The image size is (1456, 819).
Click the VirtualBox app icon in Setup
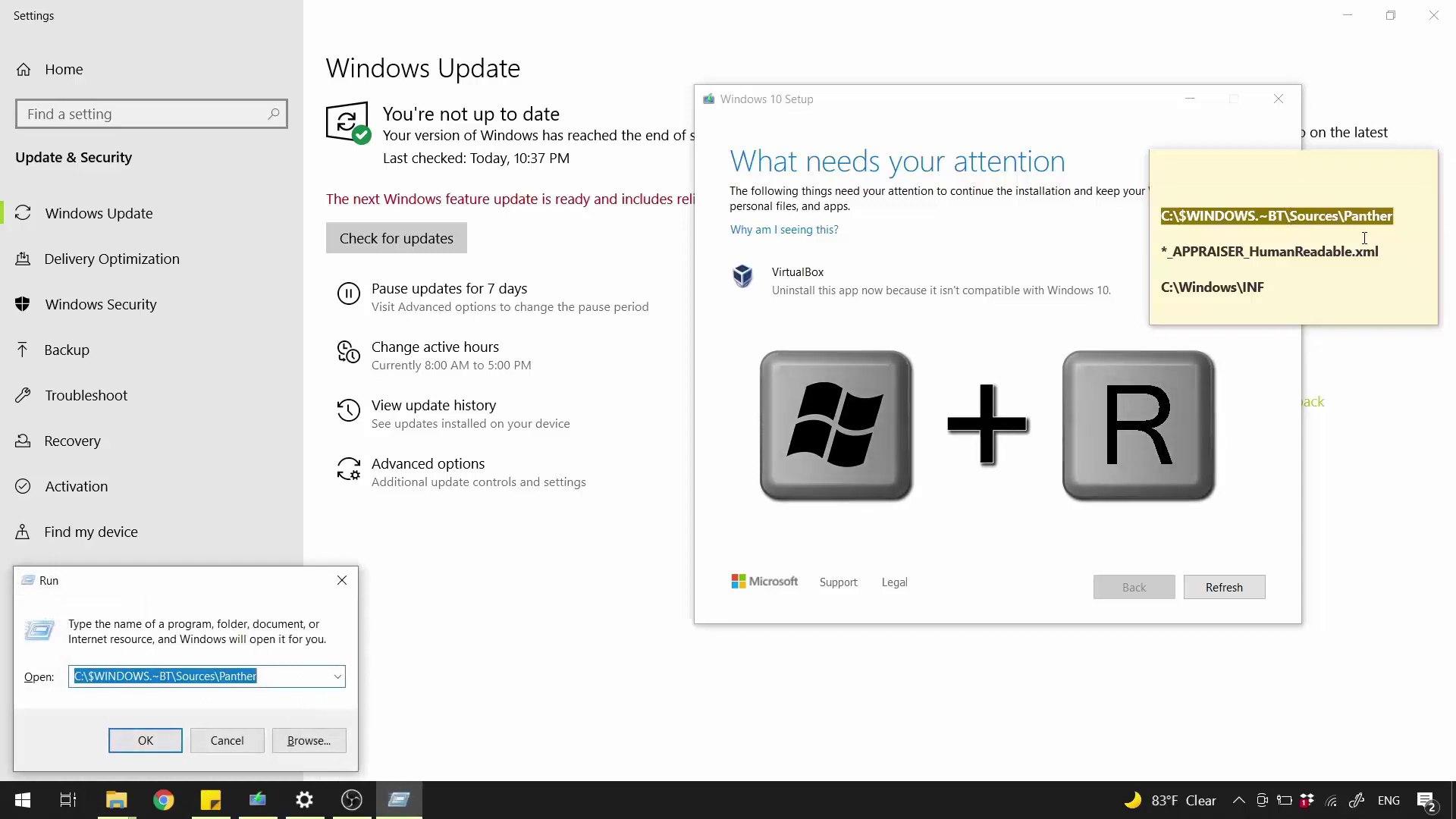tap(742, 276)
